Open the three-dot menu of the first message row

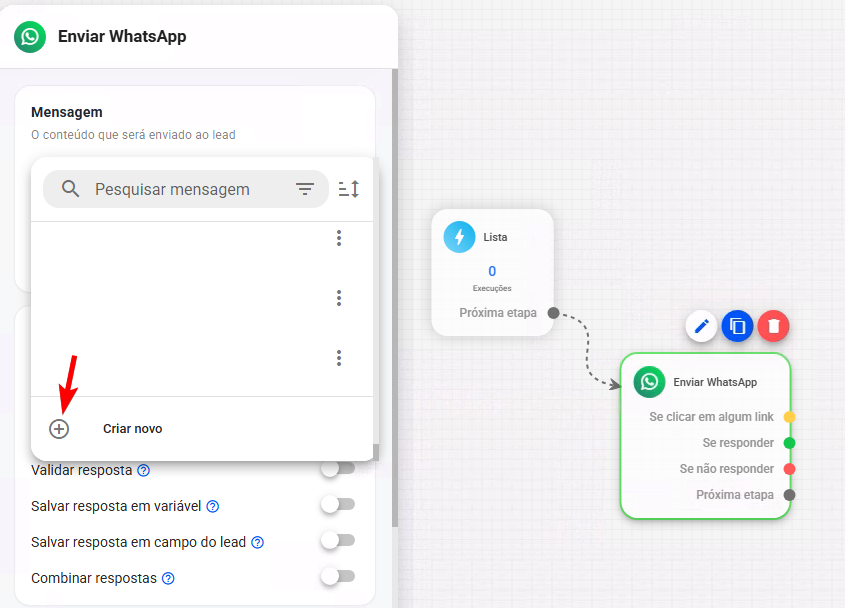pyautogui.click(x=339, y=238)
